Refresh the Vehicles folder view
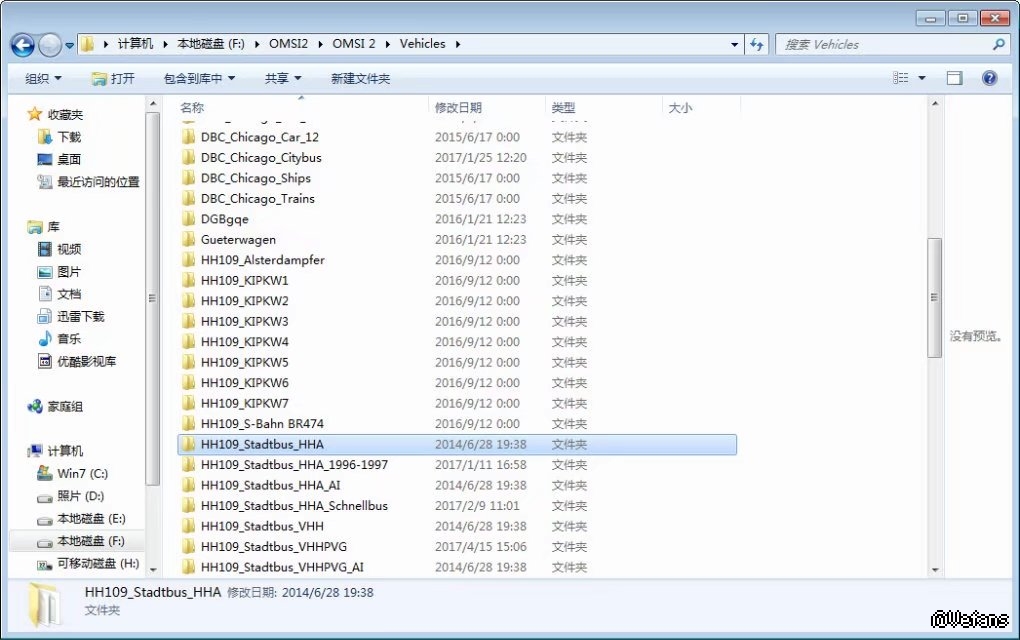The image size is (1020, 640). [756, 44]
